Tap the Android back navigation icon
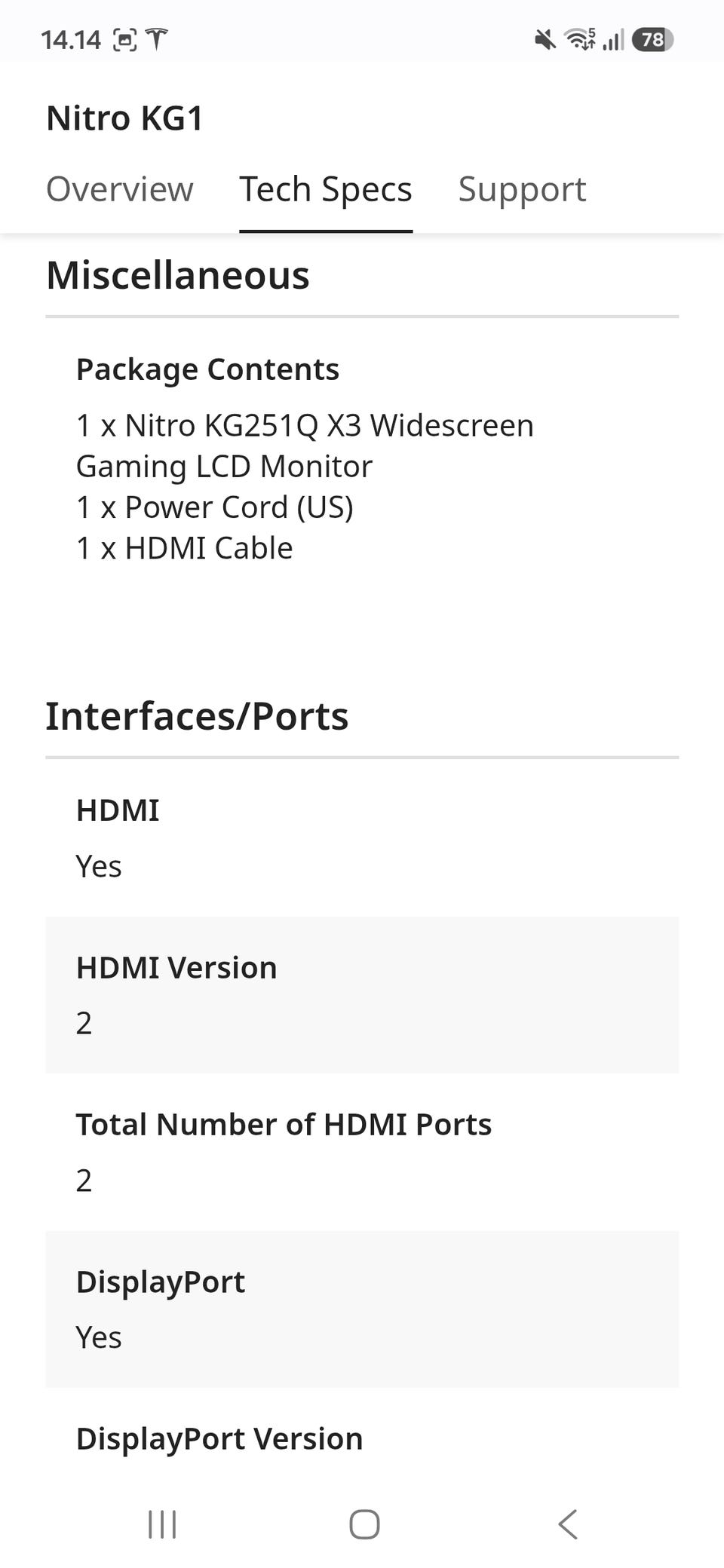This screenshot has height=1568, width=724. click(x=568, y=1524)
